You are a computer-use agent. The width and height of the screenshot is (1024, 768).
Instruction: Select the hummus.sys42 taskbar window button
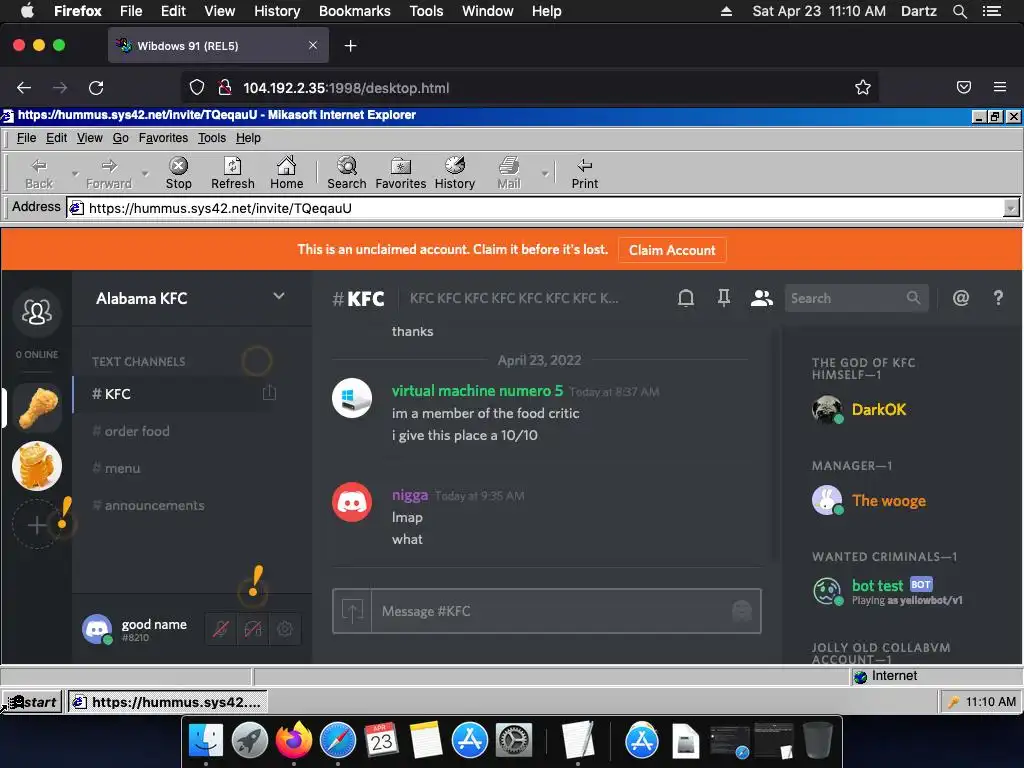tap(168, 702)
